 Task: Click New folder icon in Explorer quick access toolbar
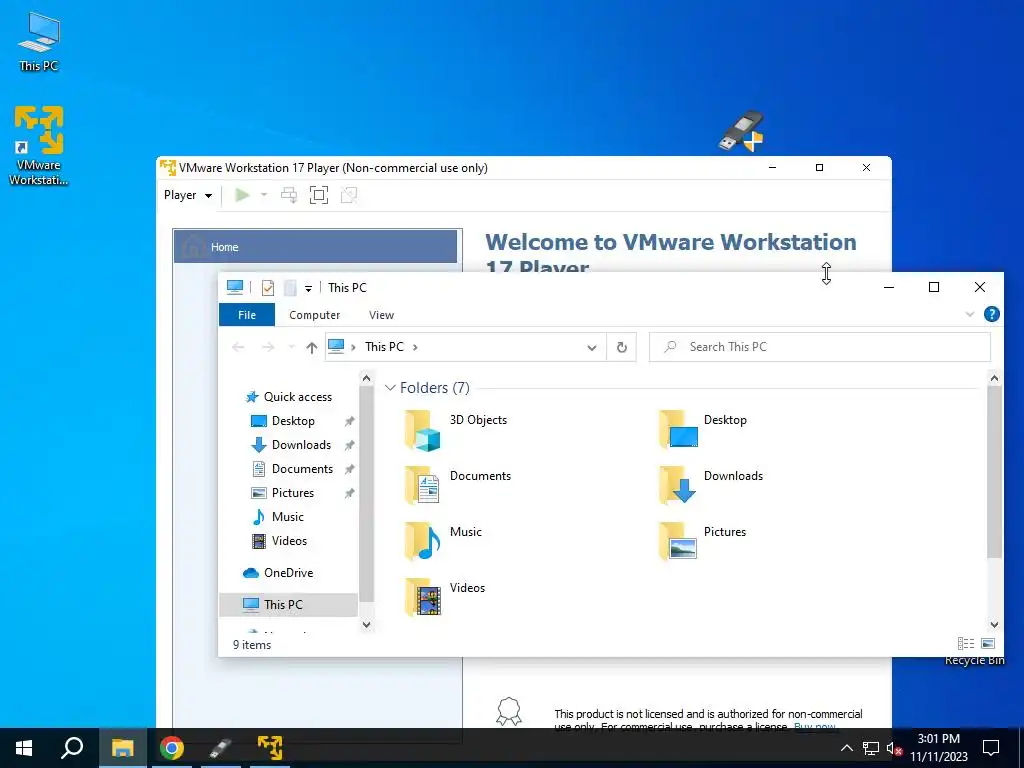click(x=290, y=287)
